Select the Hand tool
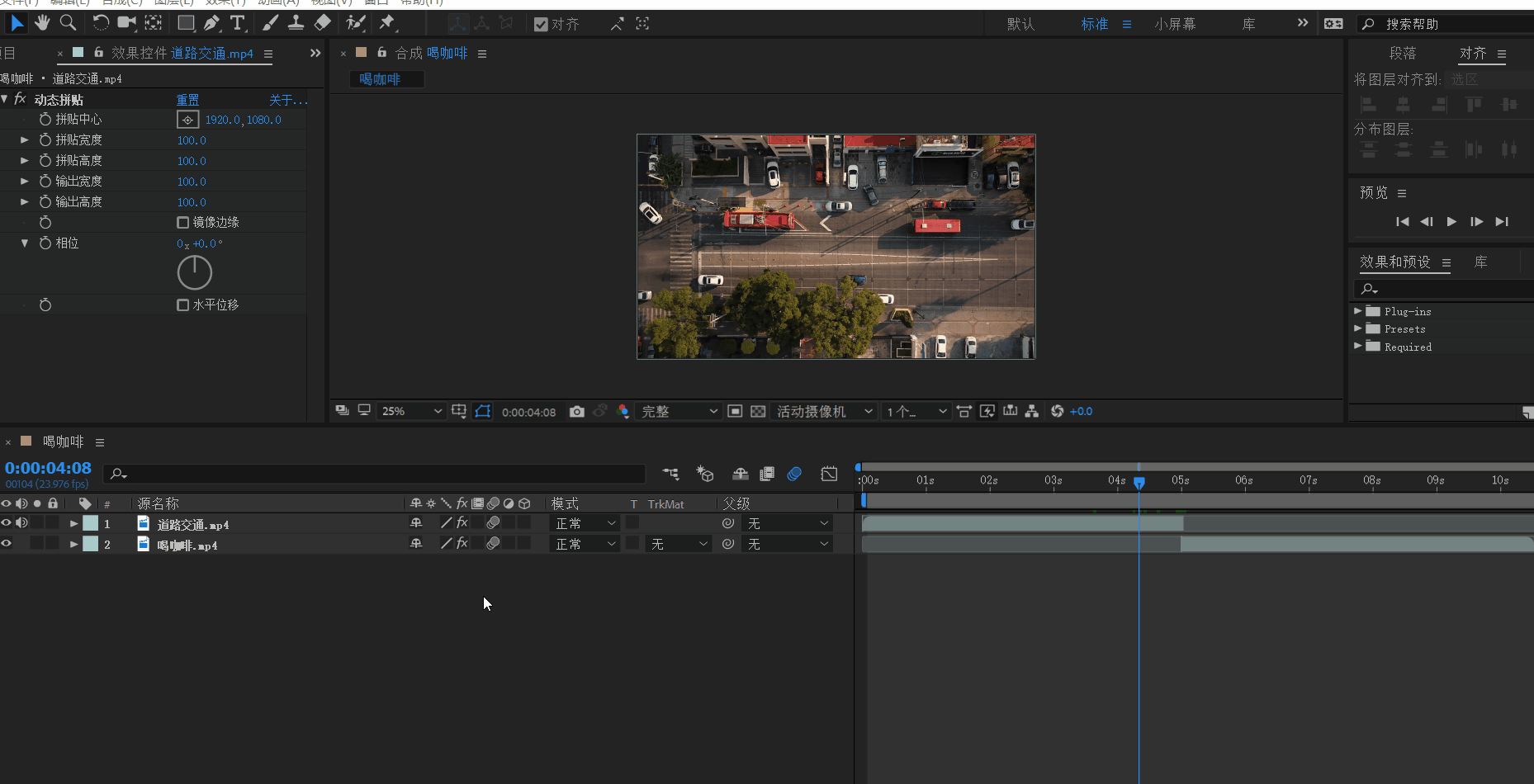Image resolution: width=1534 pixels, height=784 pixels. tap(42, 23)
